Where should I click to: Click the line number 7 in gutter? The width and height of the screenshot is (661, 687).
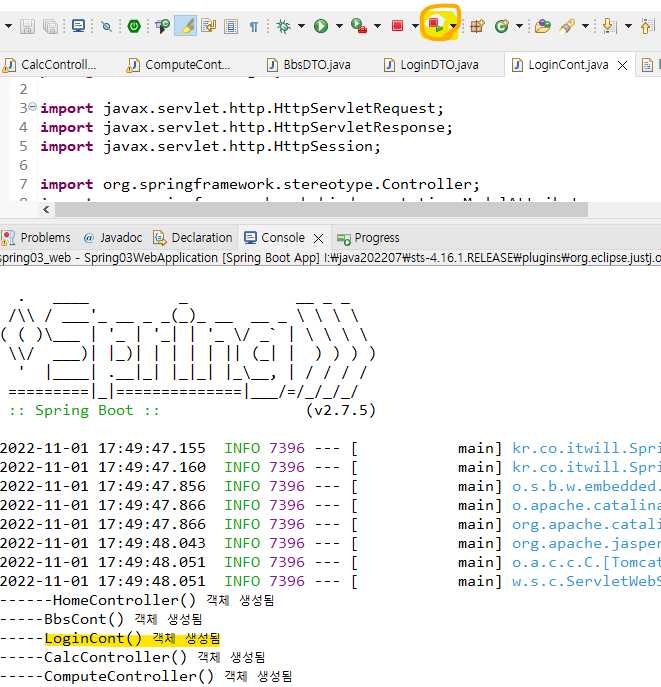click(x=23, y=184)
